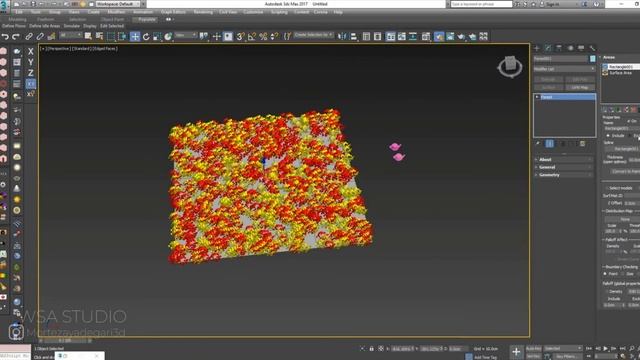Open the Modifiers menu
Image resolution: width=640 pixels, height=360 pixels.
[116, 12]
